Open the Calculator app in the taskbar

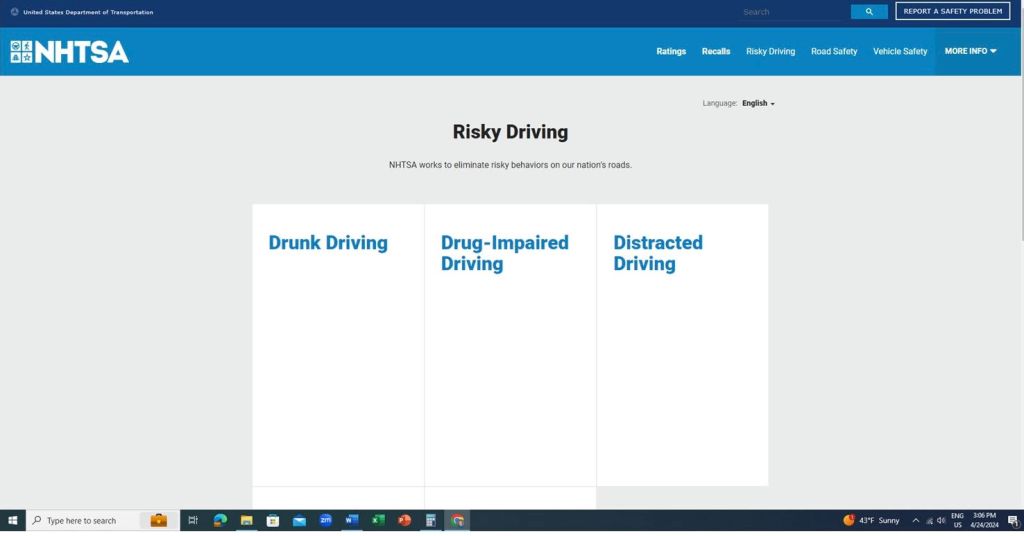point(431,520)
